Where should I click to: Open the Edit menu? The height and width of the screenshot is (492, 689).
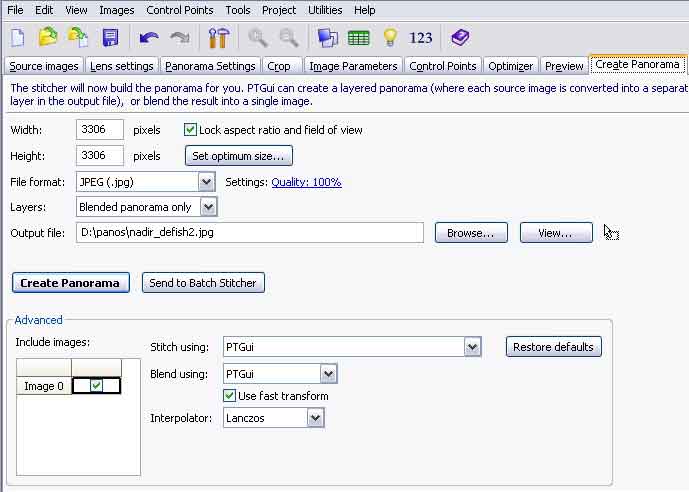44,10
